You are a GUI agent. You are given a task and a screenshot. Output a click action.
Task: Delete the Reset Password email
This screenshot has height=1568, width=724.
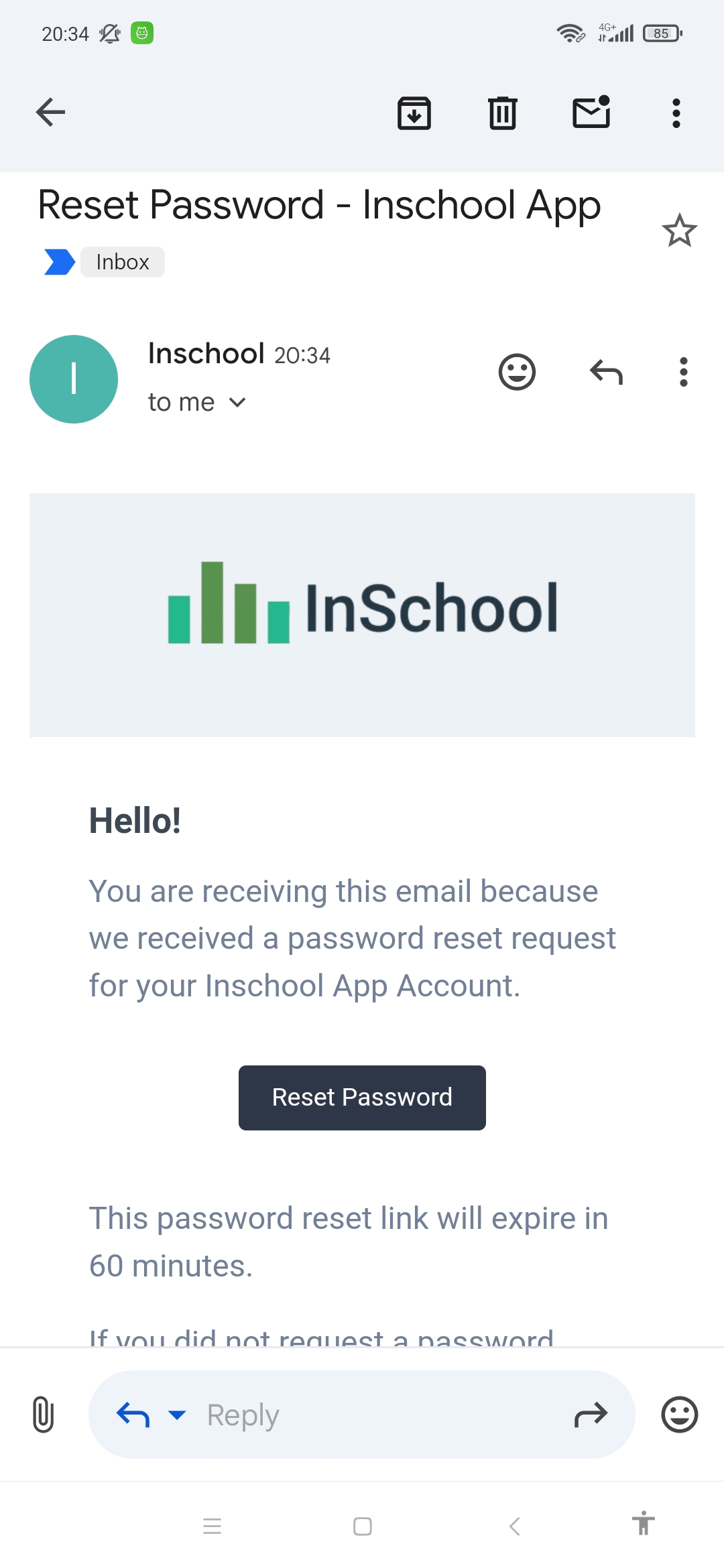click(x=502, y=113)
